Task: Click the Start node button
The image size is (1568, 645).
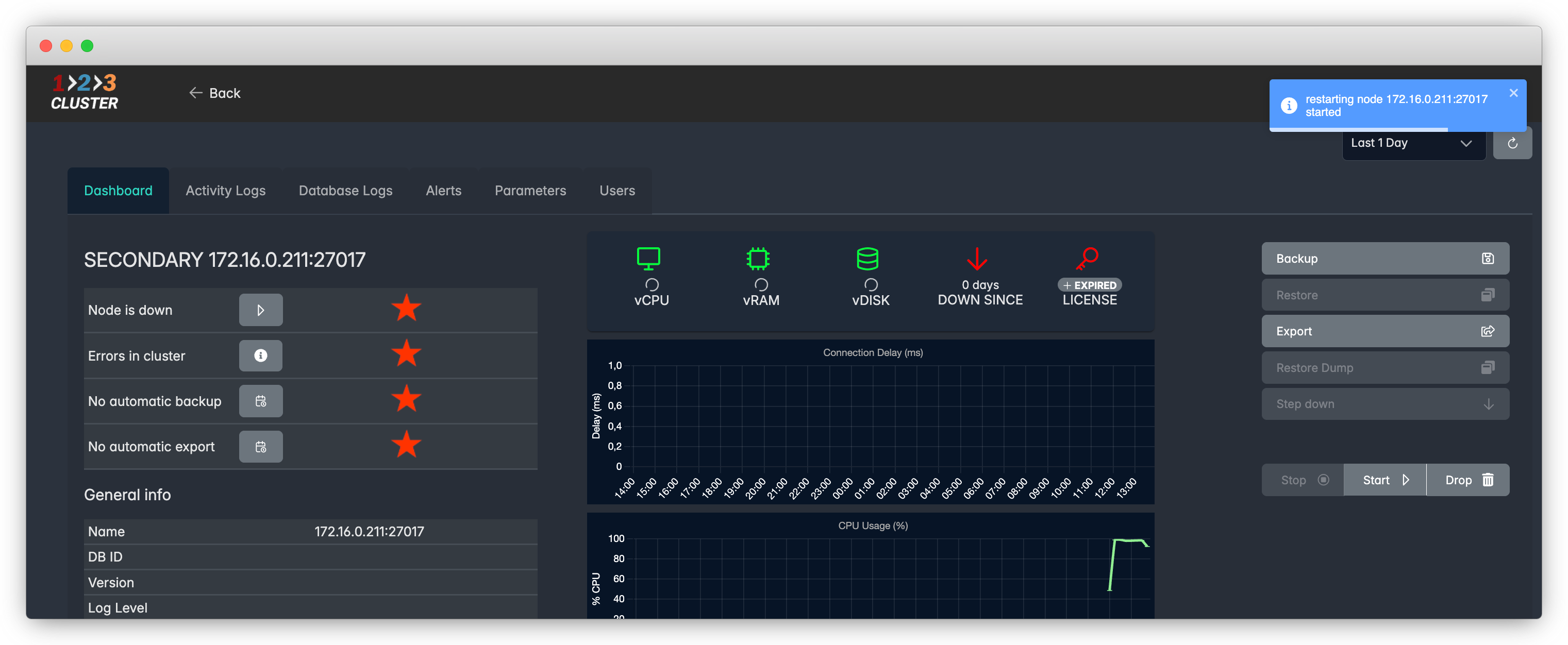Action: (x=1385, y=480)
